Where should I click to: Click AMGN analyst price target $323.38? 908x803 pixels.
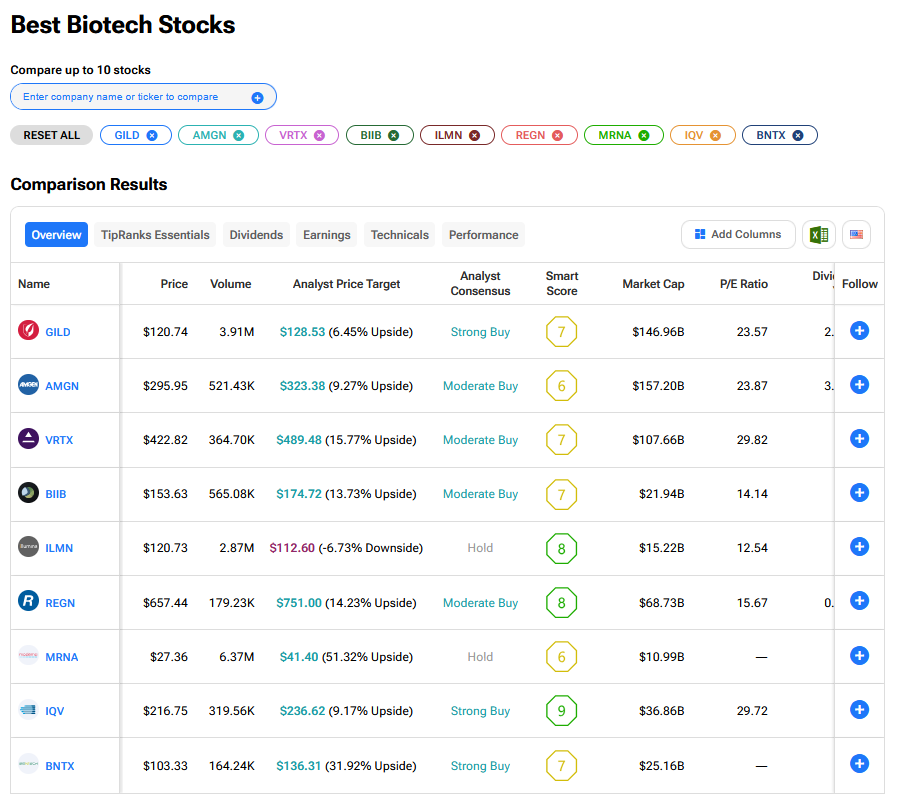pyautogui.click(x=302, y=386)
